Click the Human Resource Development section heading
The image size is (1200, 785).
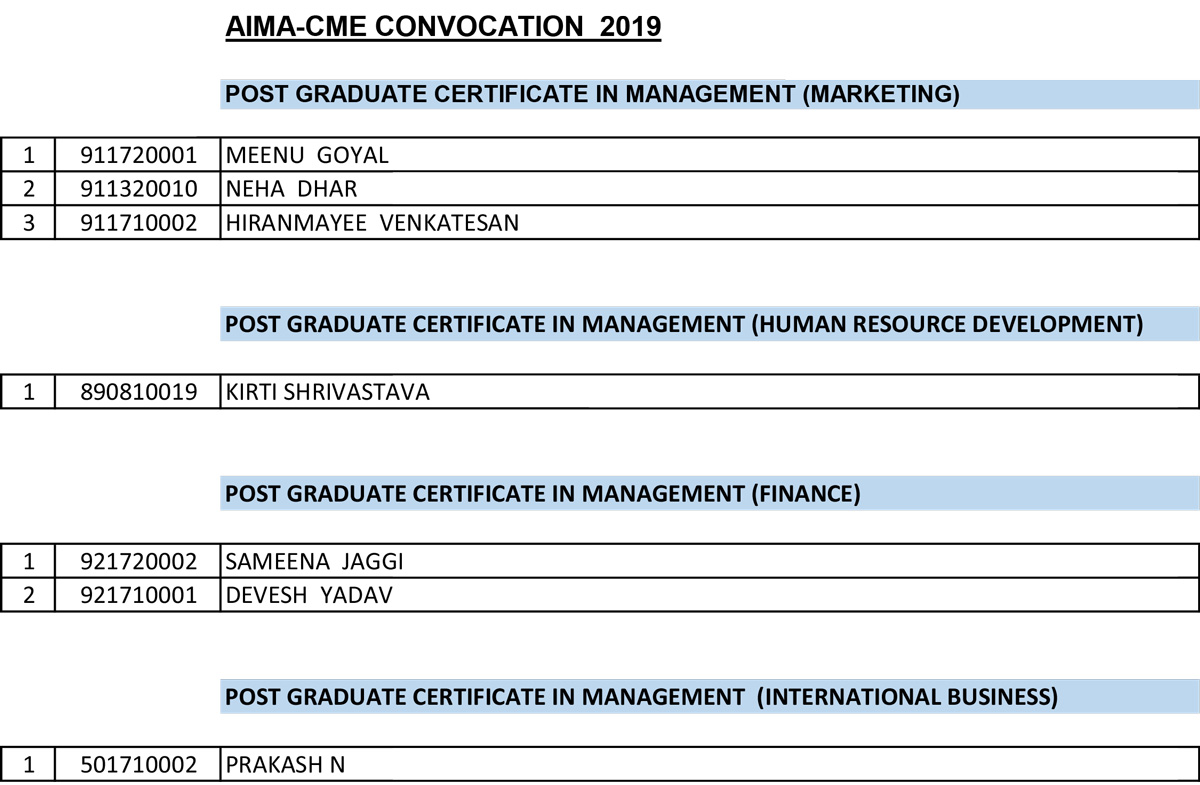pos(684,324)
